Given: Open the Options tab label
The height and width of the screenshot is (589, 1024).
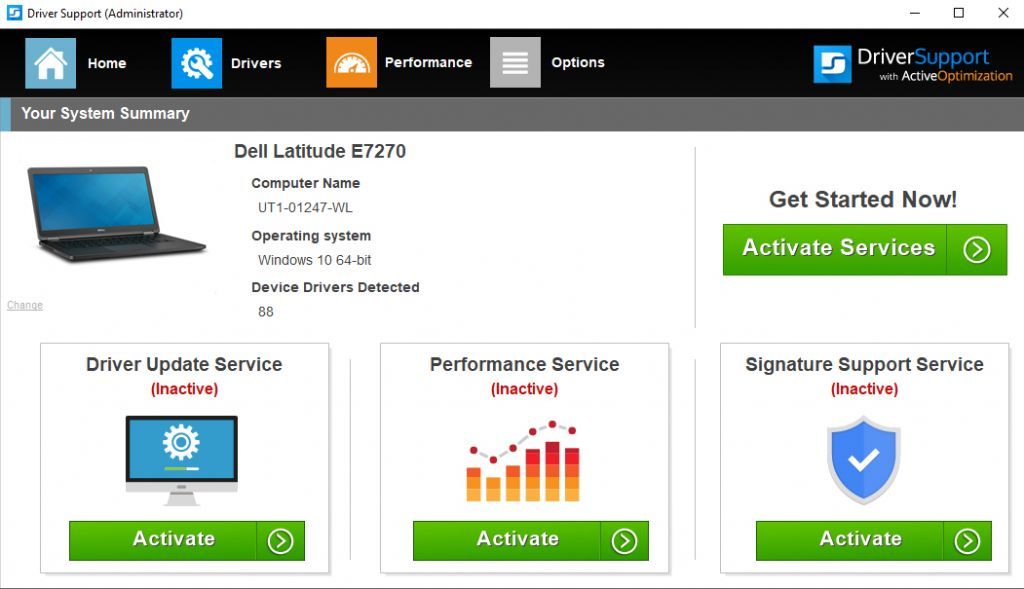Looking at the screenshot, I should (578, 63).
